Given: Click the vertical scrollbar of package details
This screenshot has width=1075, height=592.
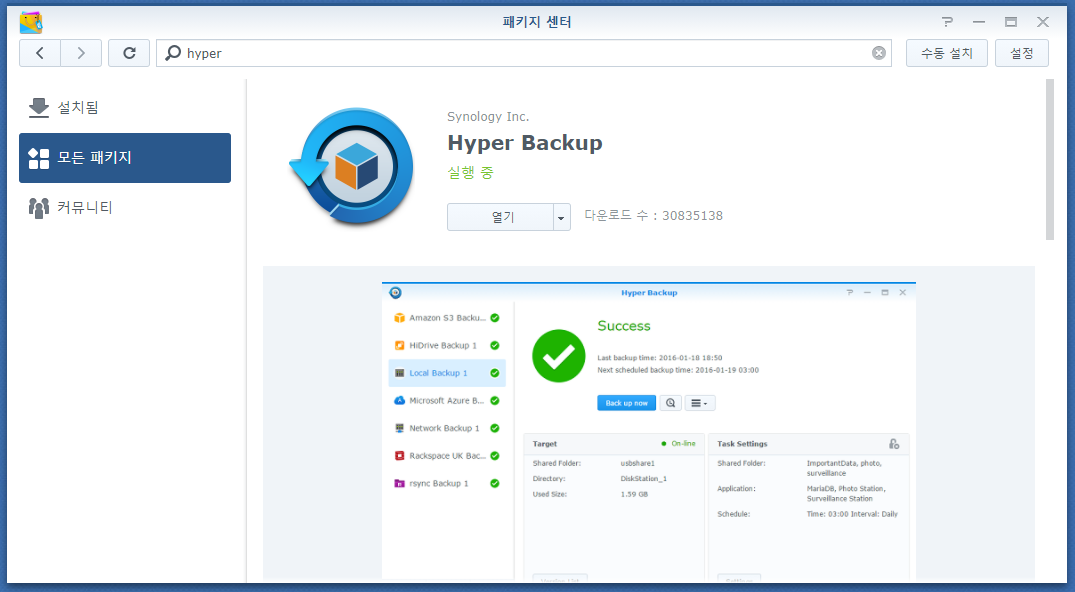Looking at the screenshot, I should click(1050, 159).
